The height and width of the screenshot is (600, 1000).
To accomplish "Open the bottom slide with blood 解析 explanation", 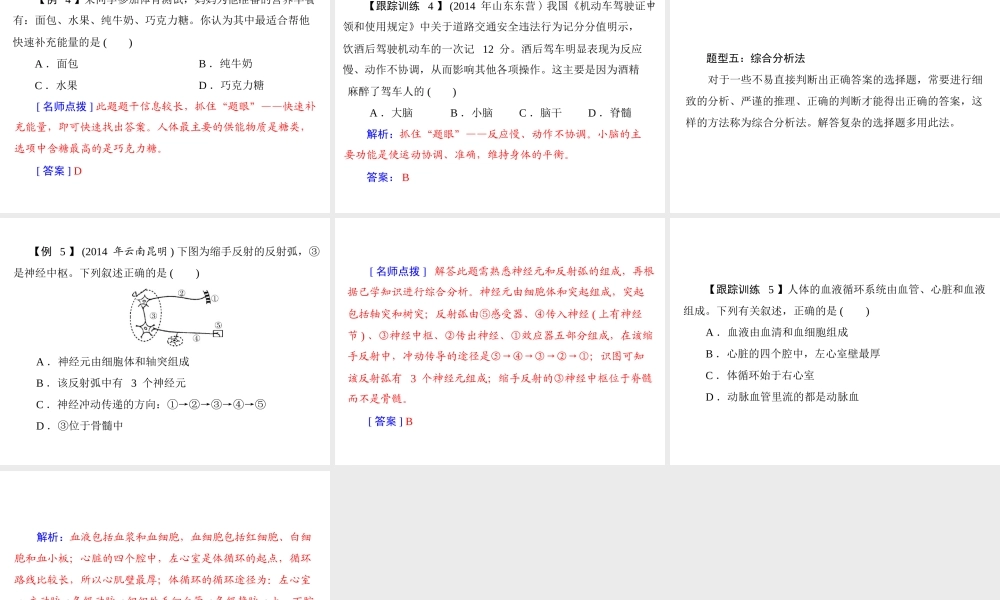I will point(165,536).
